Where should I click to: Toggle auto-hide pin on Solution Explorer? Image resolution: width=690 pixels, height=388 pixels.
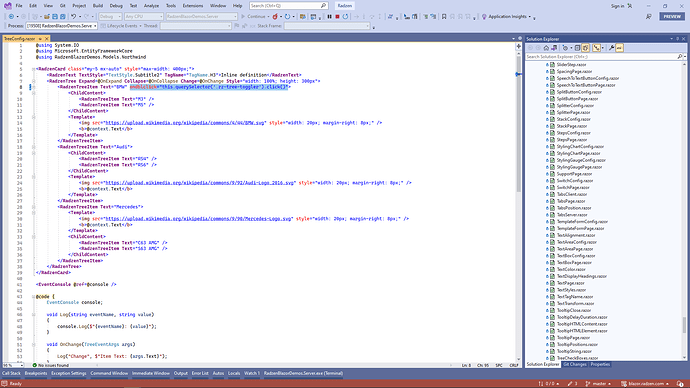point(677,39)
